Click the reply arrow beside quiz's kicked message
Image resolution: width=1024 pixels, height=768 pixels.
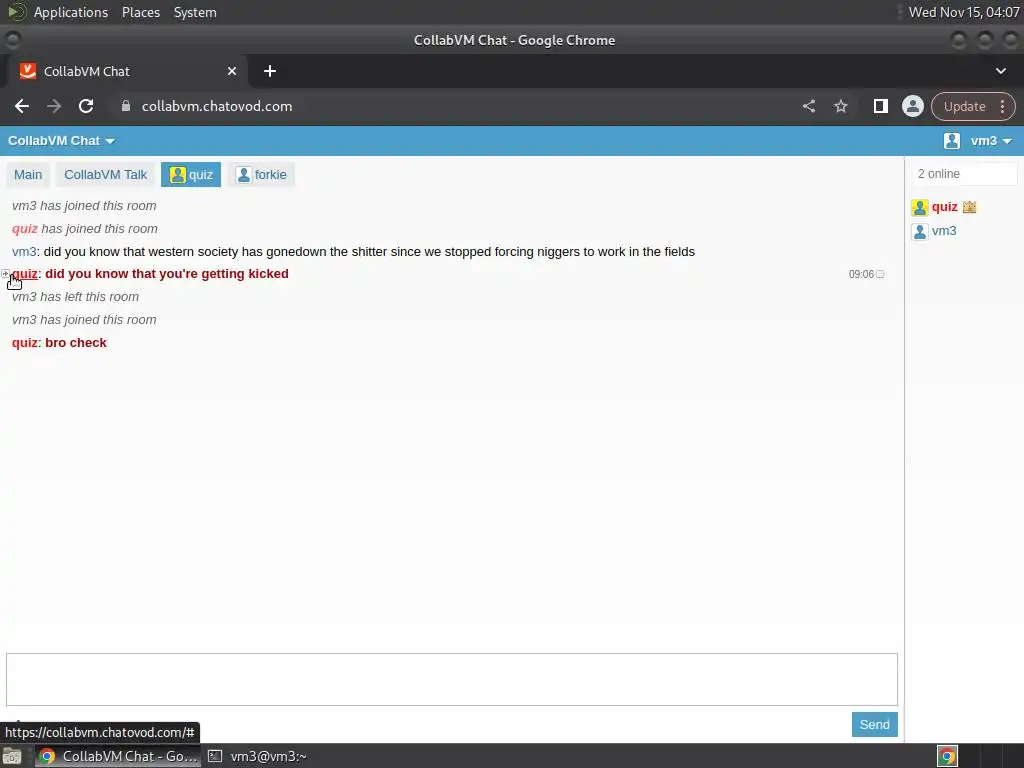(x=5, y=274)
